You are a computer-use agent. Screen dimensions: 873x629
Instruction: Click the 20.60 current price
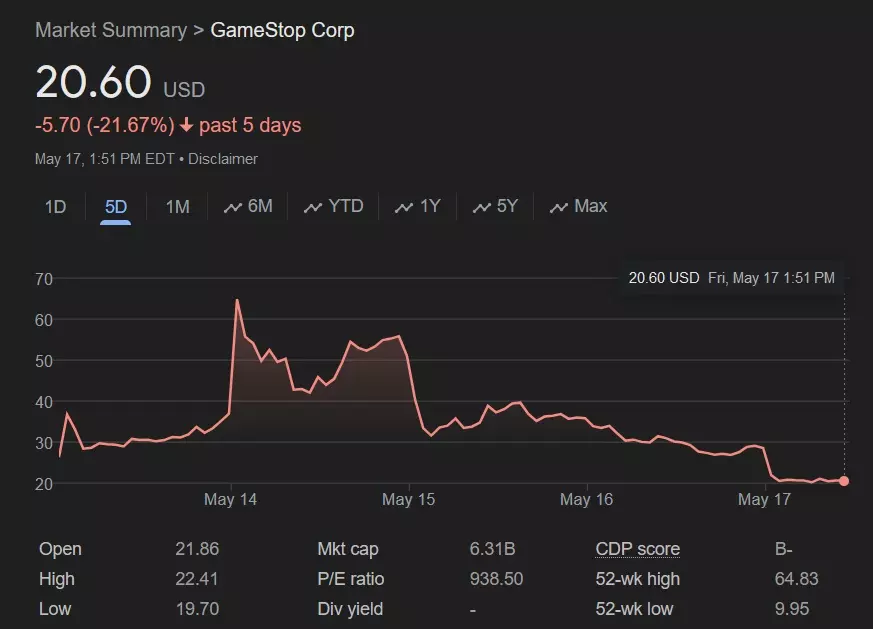point(94,82)
